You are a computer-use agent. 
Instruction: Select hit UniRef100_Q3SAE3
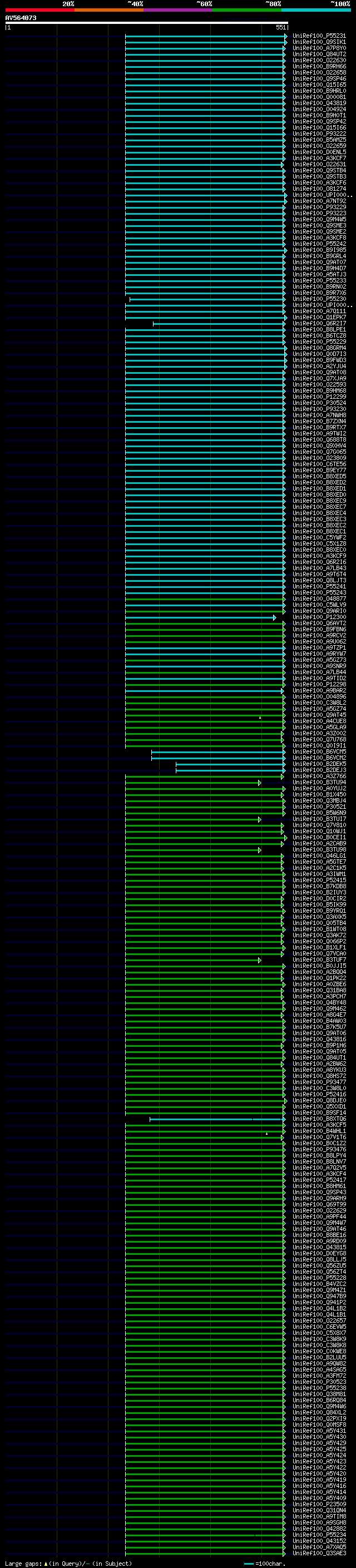(x=319, y=1554)
